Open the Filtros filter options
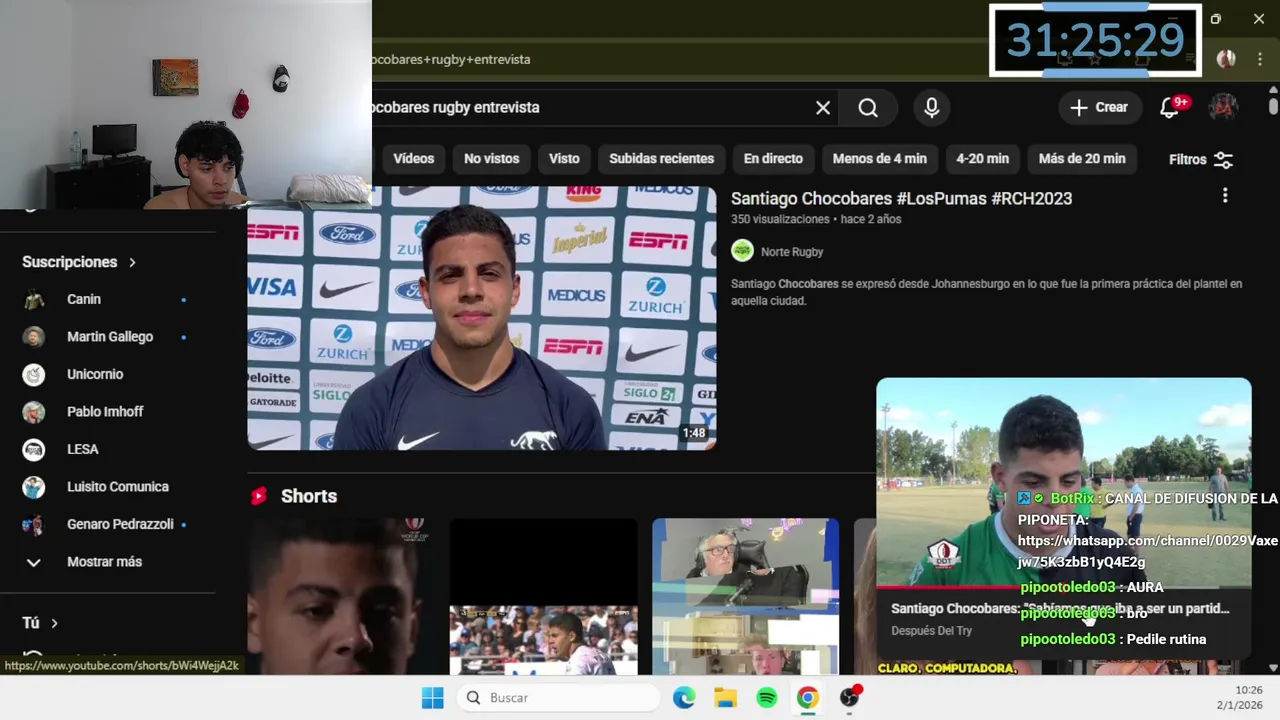 pyautogui.click(x=1201, y=159)
